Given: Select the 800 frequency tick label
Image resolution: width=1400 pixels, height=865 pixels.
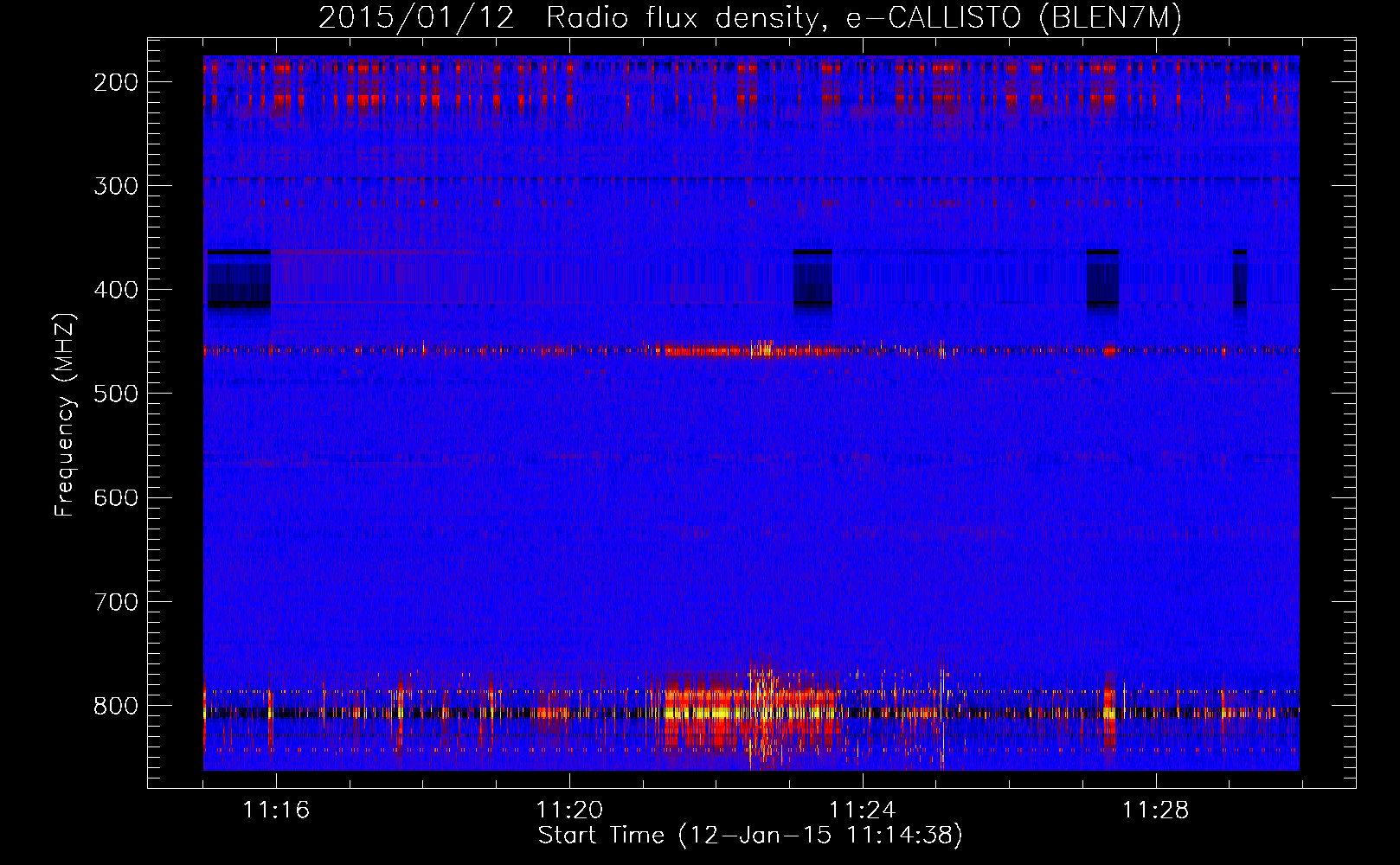Looking at the screenshot, I should (115, 705).
